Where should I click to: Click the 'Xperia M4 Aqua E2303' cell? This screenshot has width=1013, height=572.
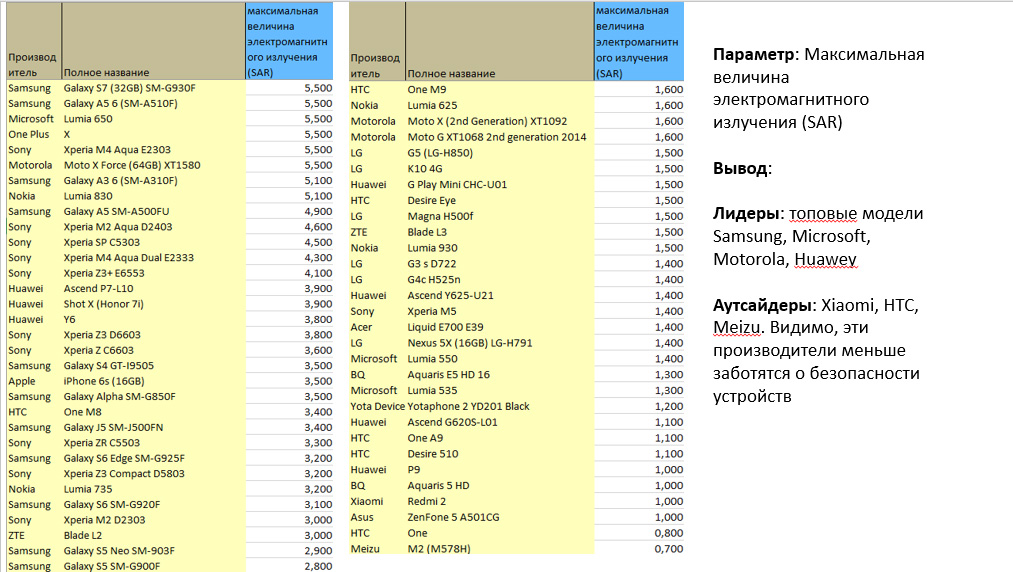click(x=154, y=150)
